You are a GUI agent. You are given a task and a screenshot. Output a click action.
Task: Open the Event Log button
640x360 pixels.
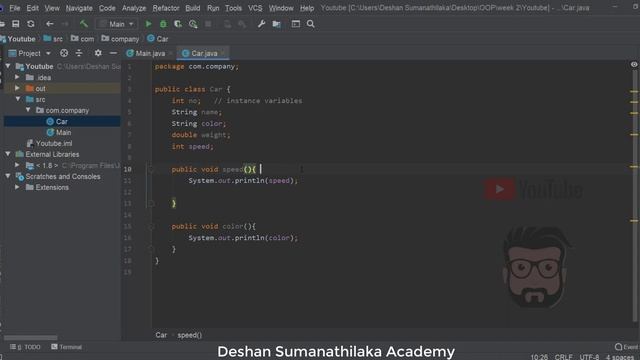click(x=627, y=347)
